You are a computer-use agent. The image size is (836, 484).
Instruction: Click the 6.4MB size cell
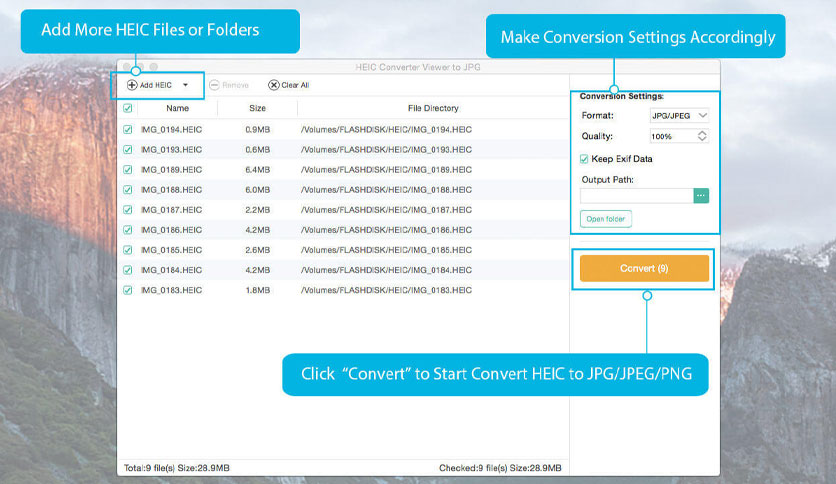pos(258,170)
